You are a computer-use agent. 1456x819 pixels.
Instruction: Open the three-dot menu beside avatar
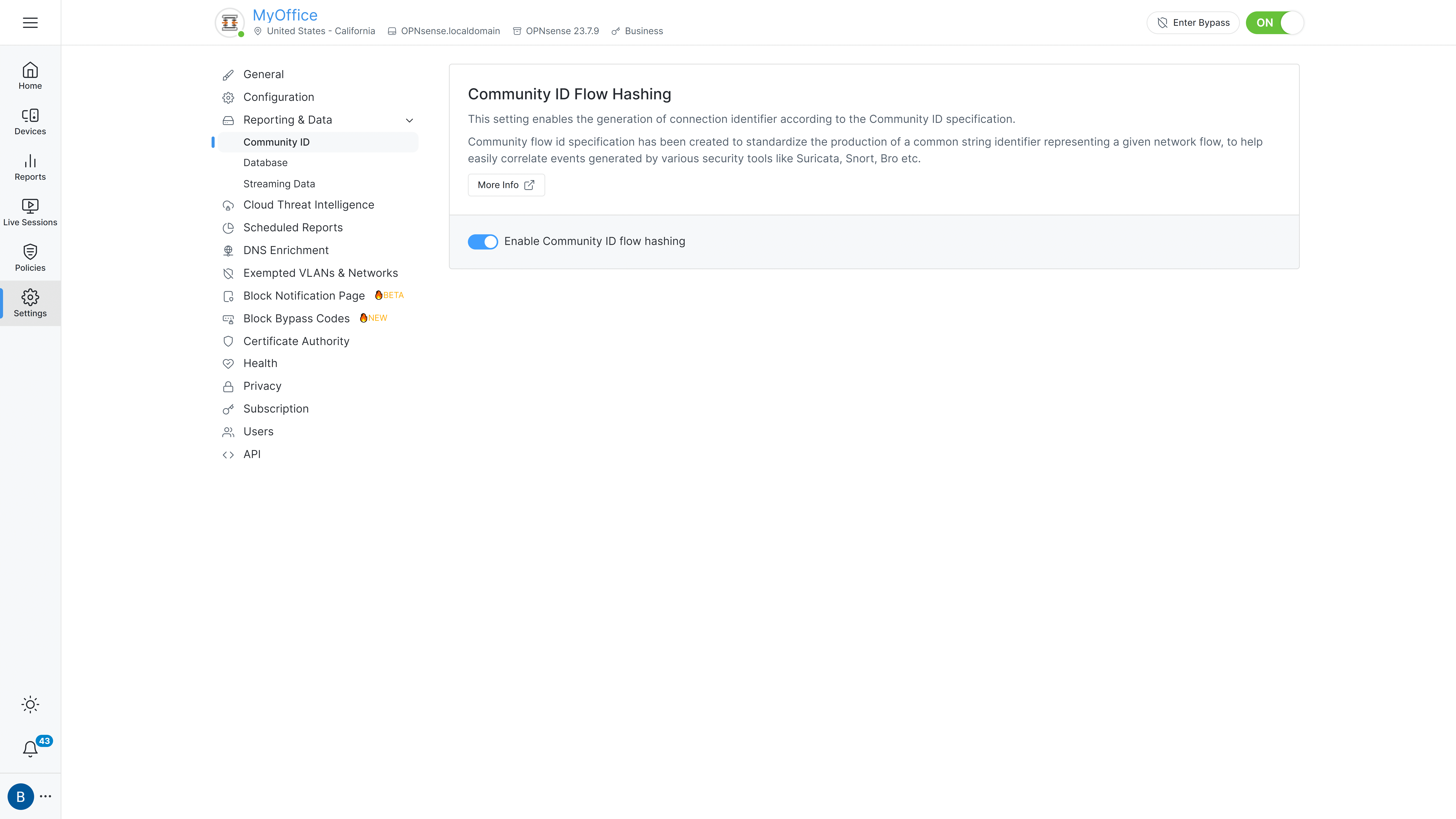pos(46,796)
